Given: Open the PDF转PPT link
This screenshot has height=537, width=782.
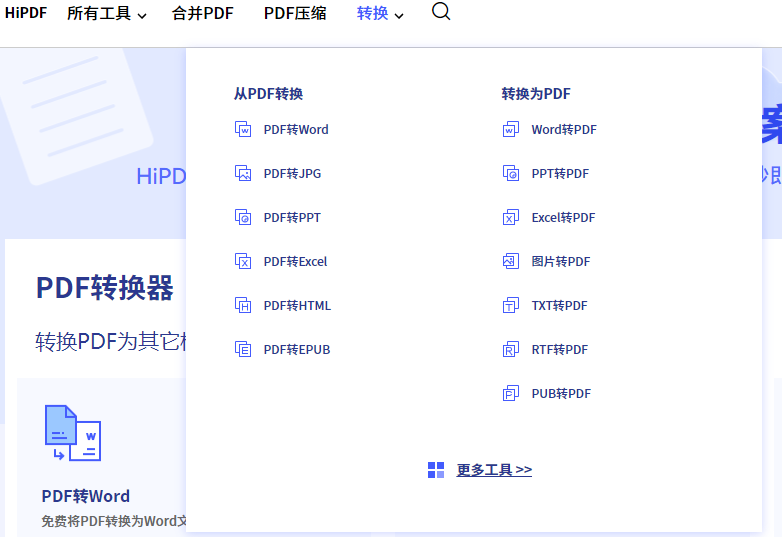Looking at the screenshot, I should point(292,217).
